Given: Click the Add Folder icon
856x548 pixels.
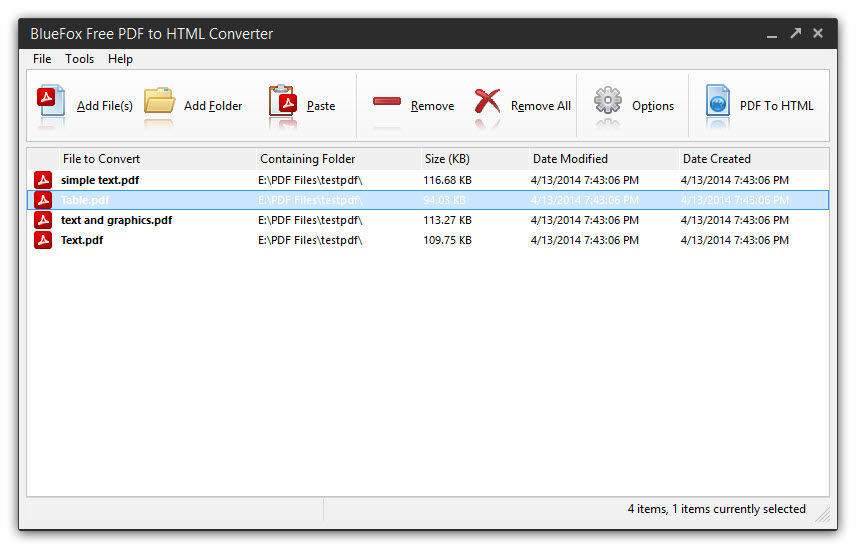Looking at the screenshot, I should [159, 101].
